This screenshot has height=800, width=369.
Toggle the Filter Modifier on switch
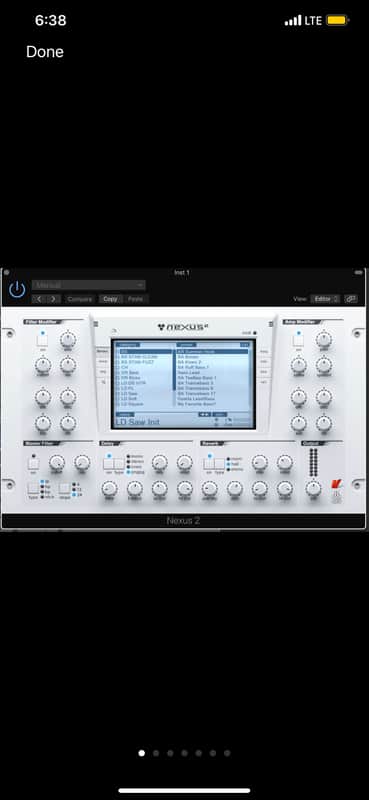(x=42, y=340)
